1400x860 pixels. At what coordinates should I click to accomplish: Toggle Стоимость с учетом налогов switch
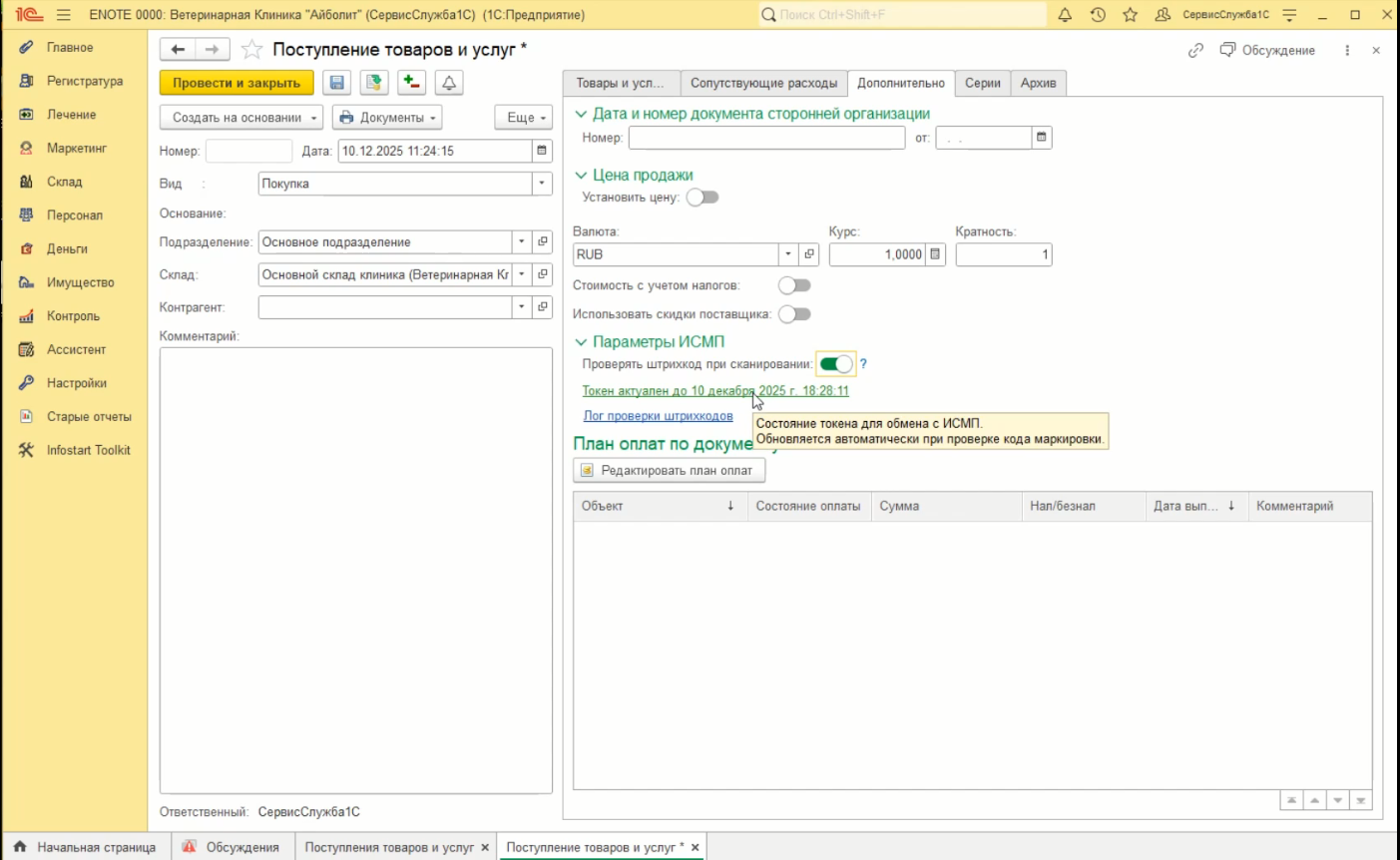(x=794, y=285)
